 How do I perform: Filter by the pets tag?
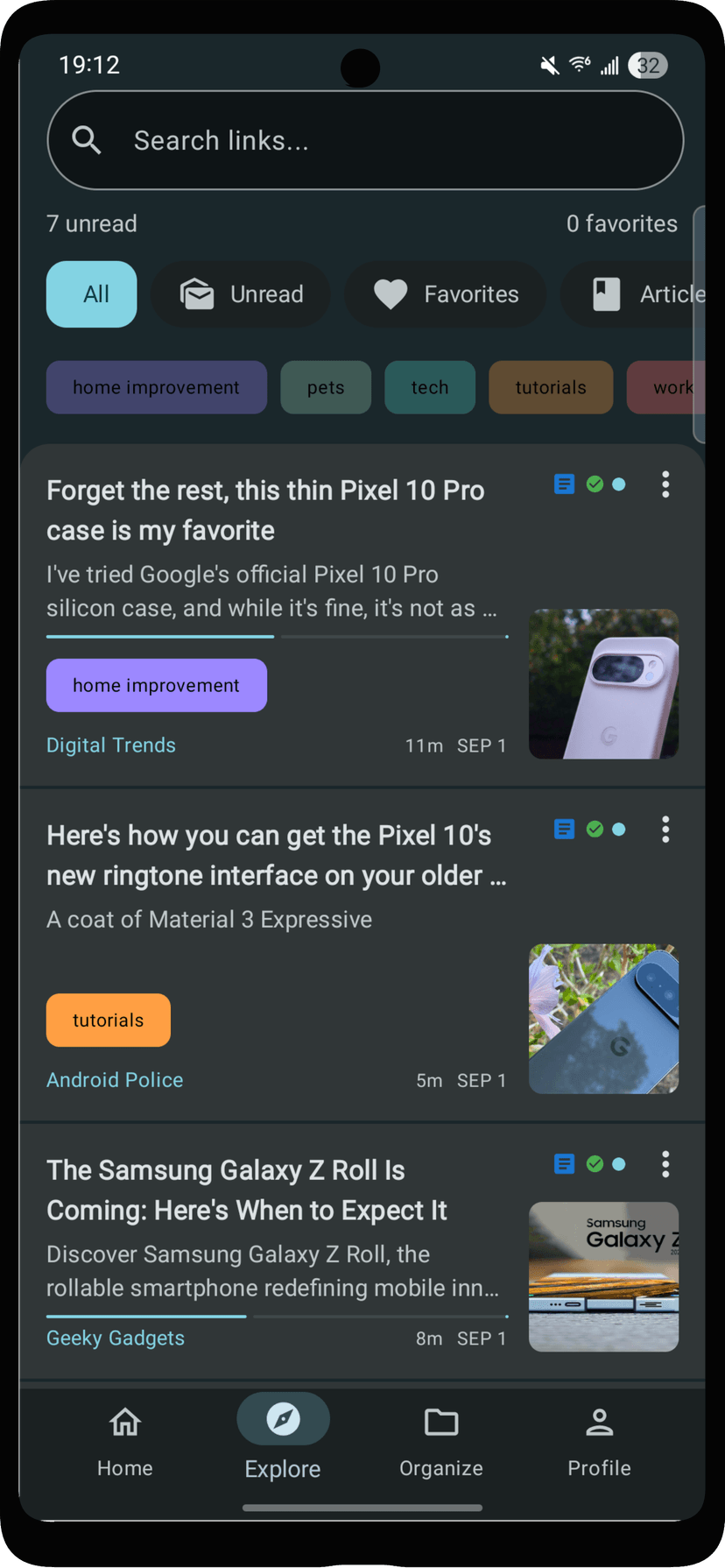tap(326, 387)
